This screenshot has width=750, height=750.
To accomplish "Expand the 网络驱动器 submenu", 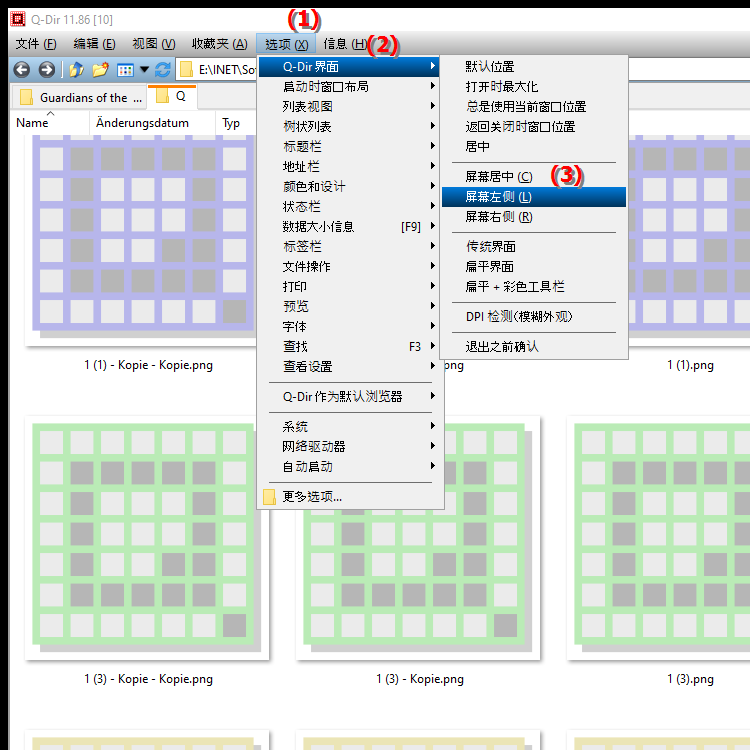I will [349, 447].
